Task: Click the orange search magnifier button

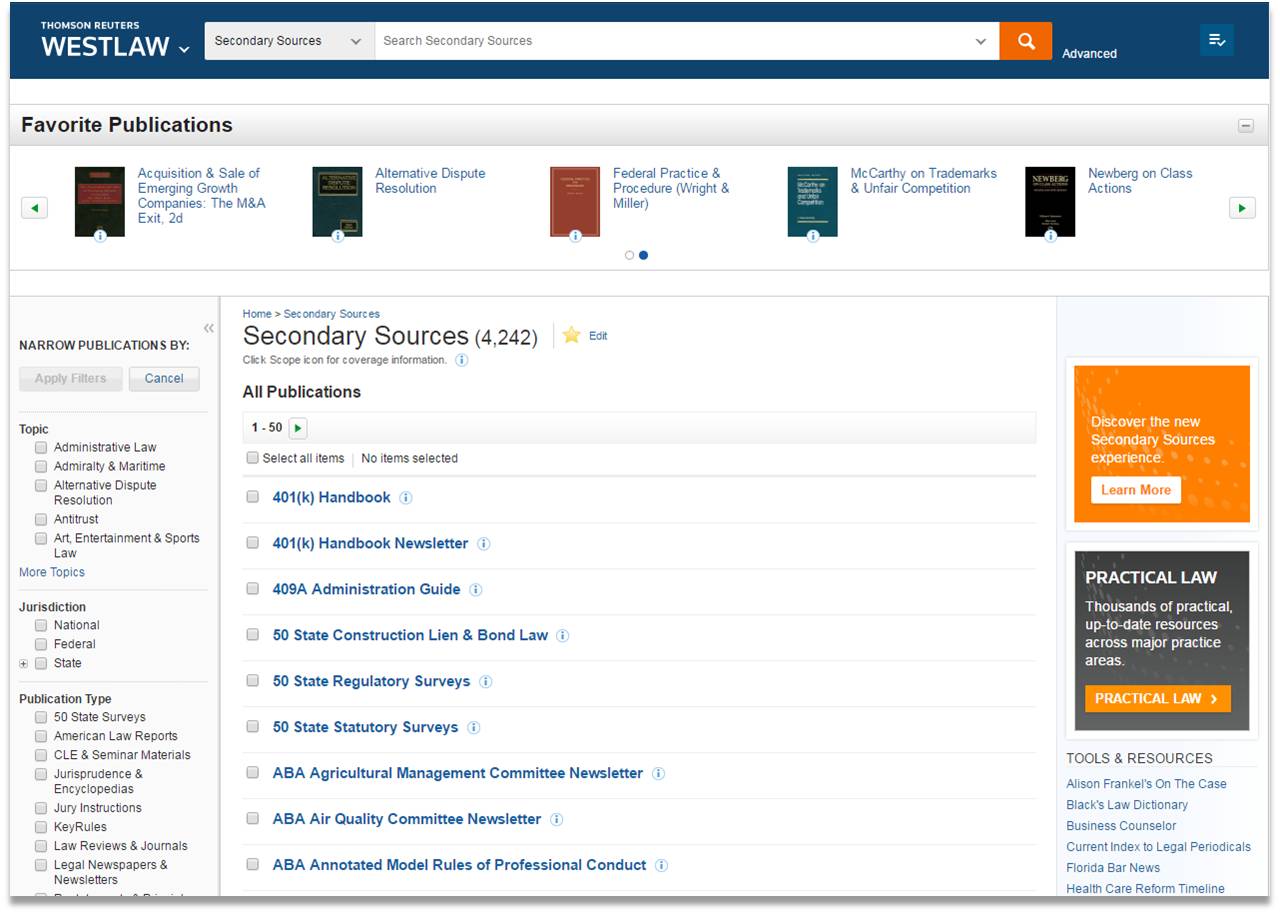Action: click(x=1025, y=41)
